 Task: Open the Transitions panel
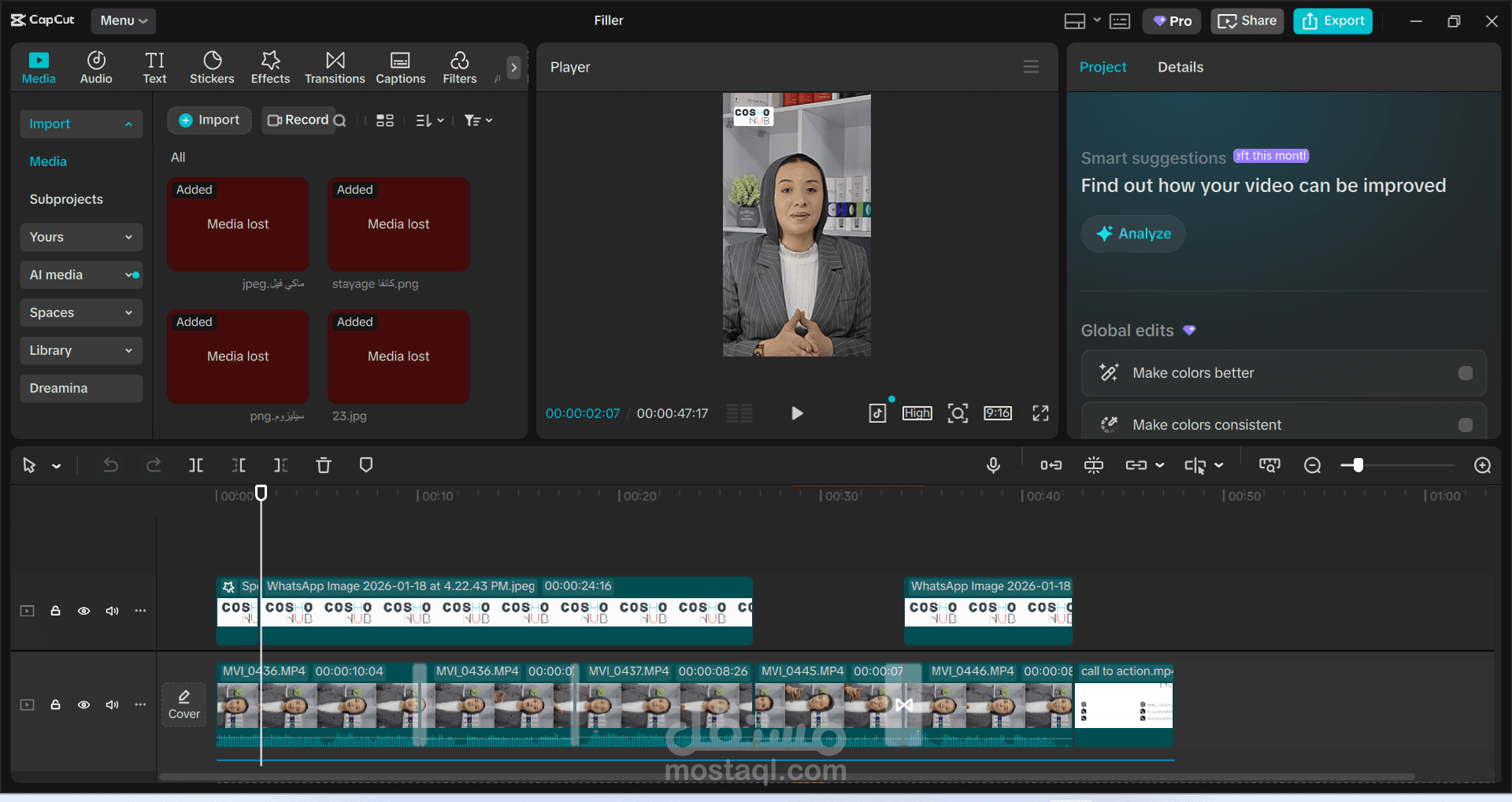(335, 68)
